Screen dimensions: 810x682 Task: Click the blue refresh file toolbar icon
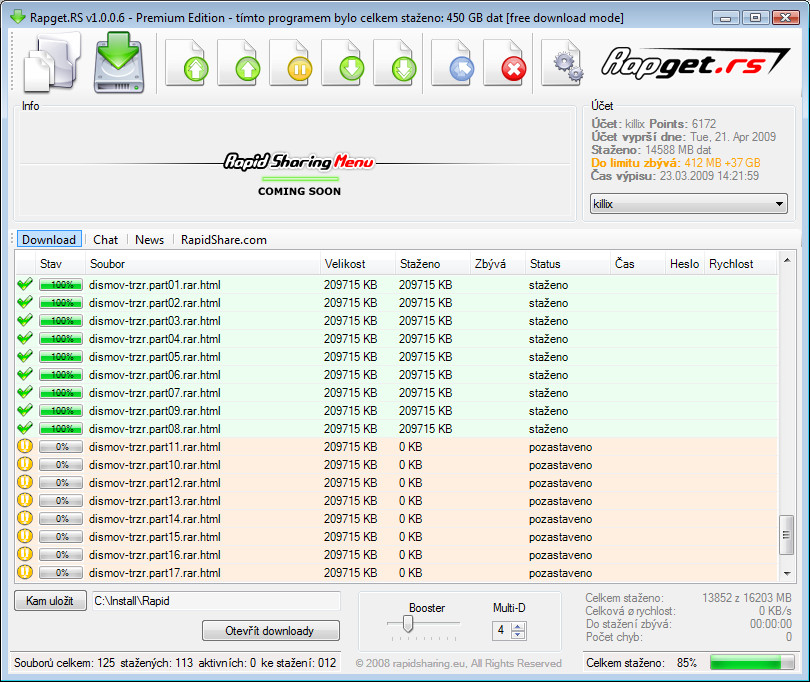coord(453,63)
